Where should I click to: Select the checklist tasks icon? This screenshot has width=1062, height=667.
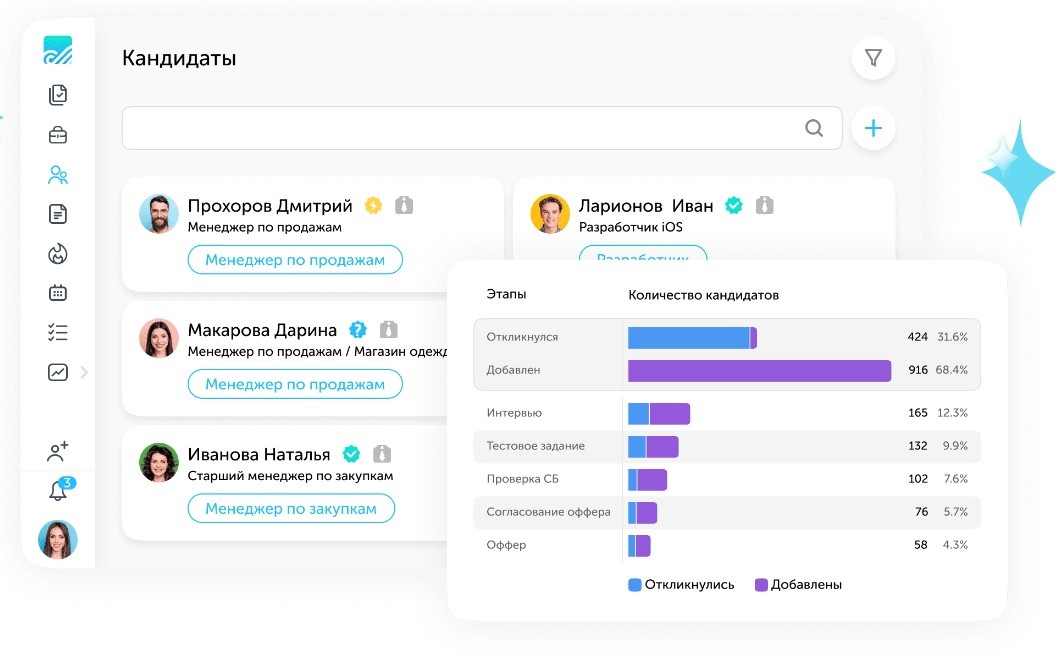[x=57, y=331]
